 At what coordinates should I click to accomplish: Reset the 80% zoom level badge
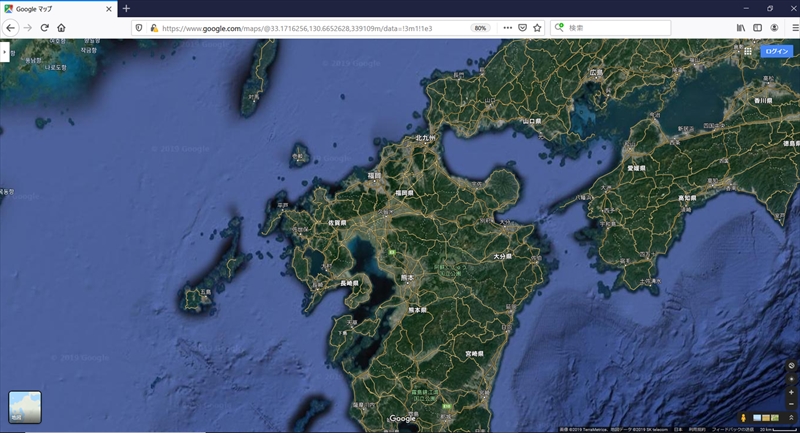pyautogui.click(x=480, y=28)
